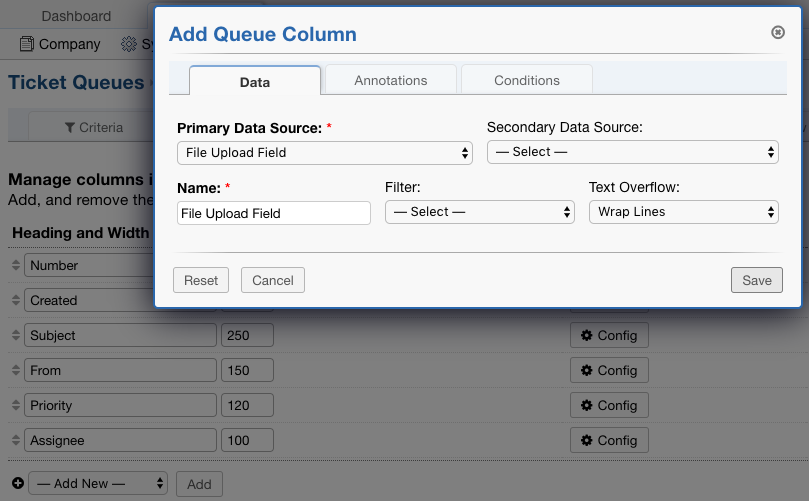Open the Primary Data Source dropdown
The height and width of the screenshot is (501, 809).
[x=325, y=153]
